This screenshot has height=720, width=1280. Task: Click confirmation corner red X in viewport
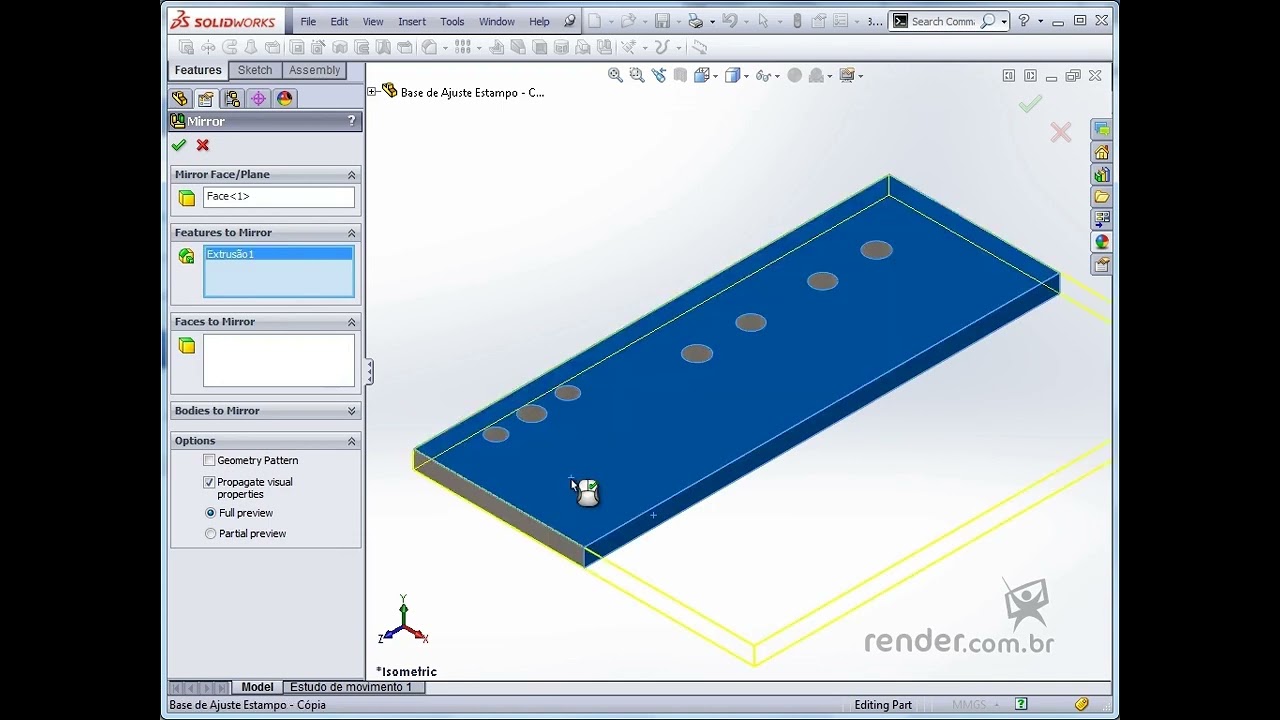[1061, 132]
